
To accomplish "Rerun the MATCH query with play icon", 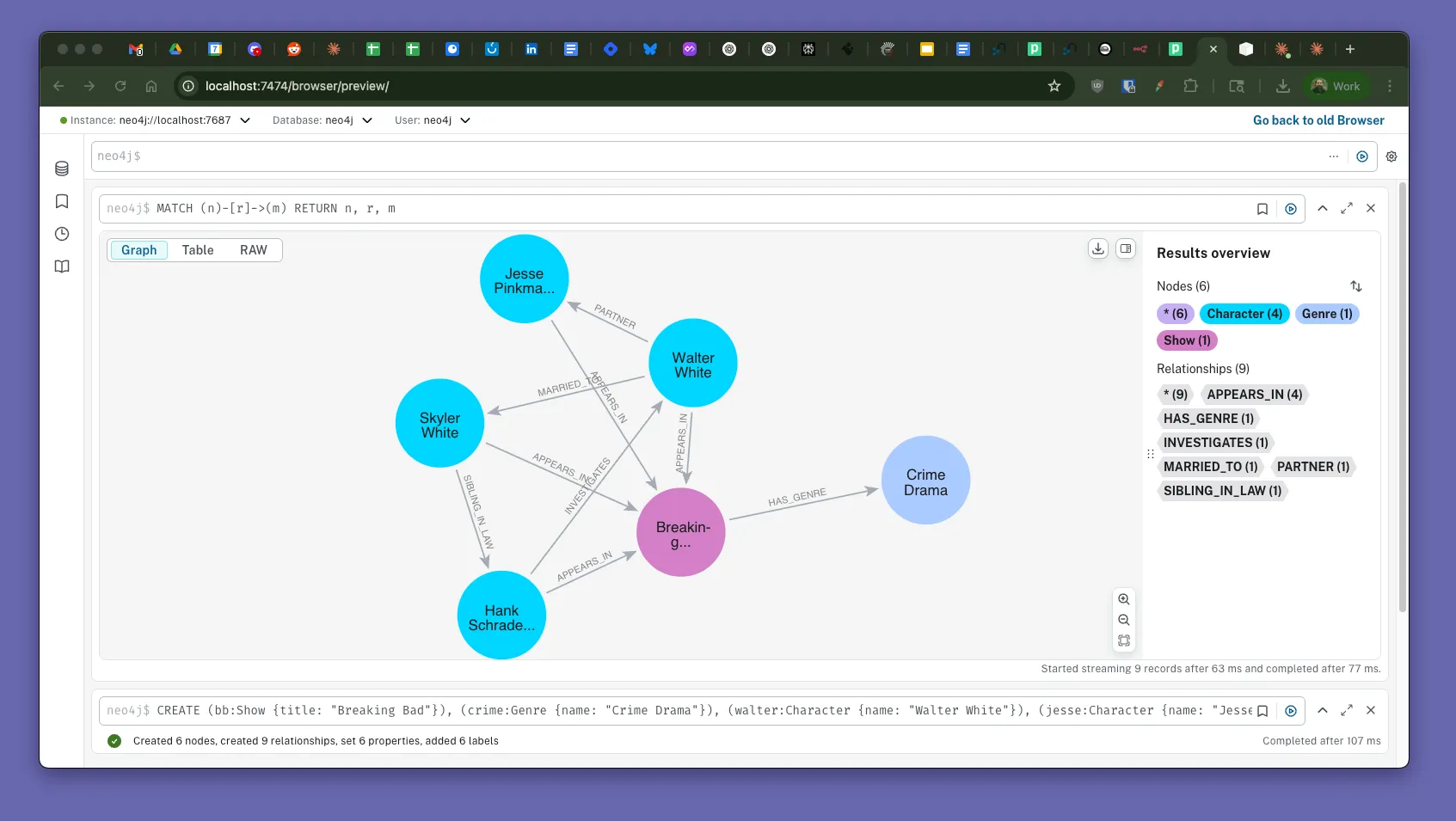I will 1291,209.
